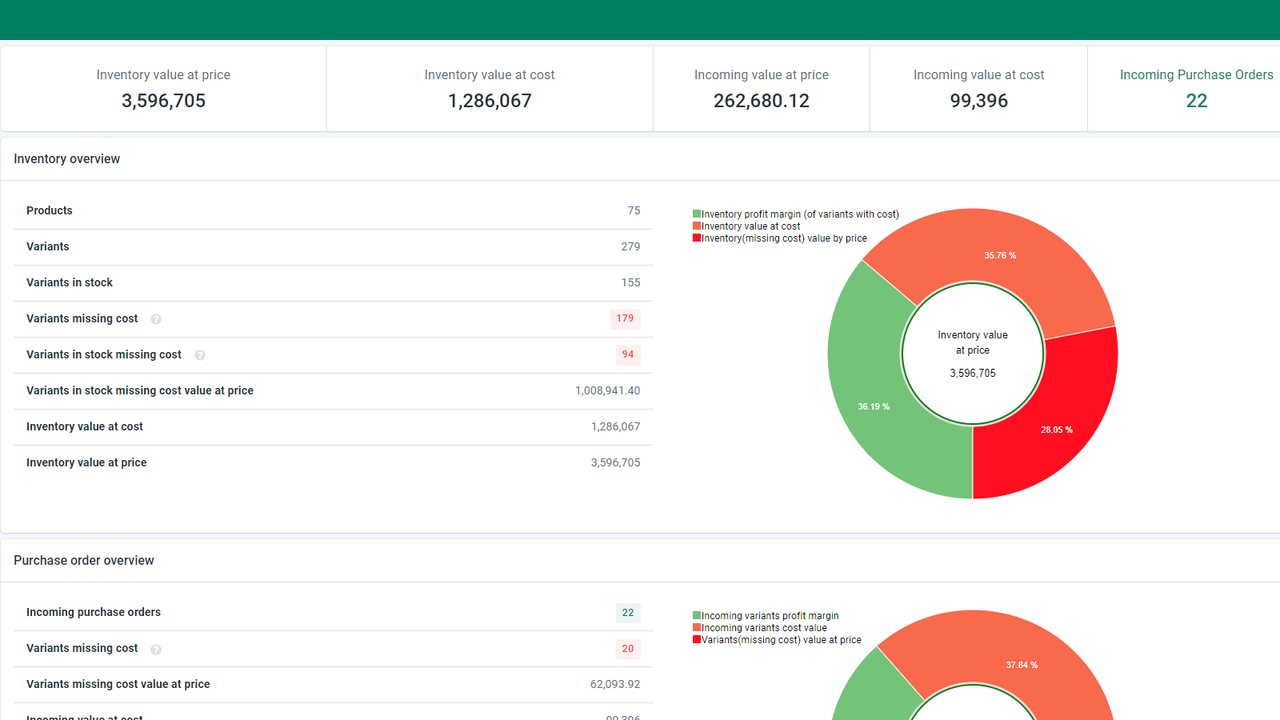Screen dimensions: 1280x720
Task: Click the 62,093.92 missing cost value
Action: pyautogui.click(x=615, y=685)
